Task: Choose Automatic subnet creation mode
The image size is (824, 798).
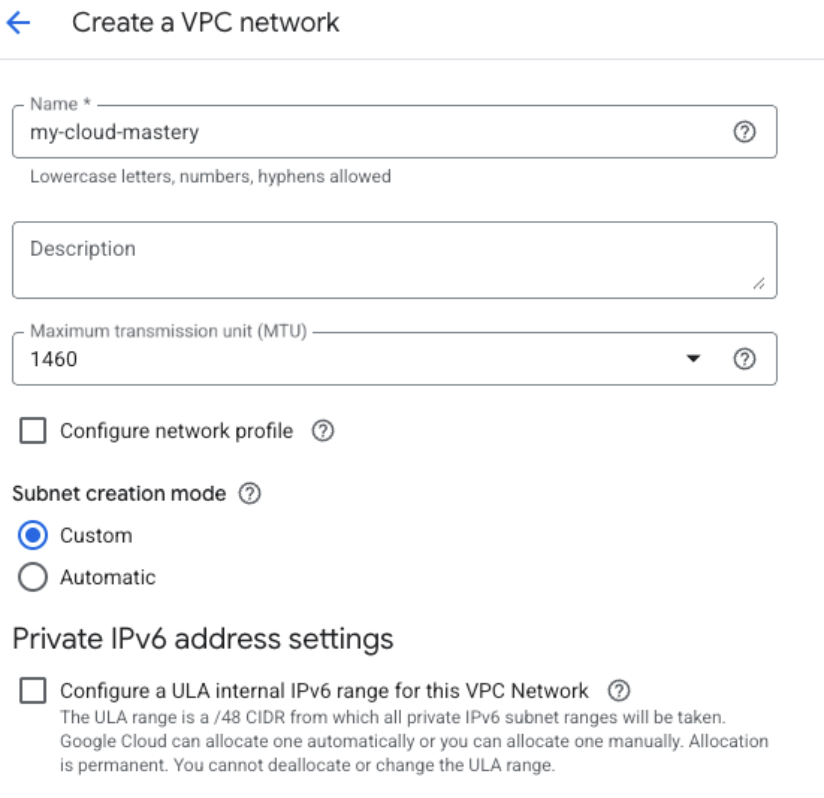Action: click(x=32, y=577)
